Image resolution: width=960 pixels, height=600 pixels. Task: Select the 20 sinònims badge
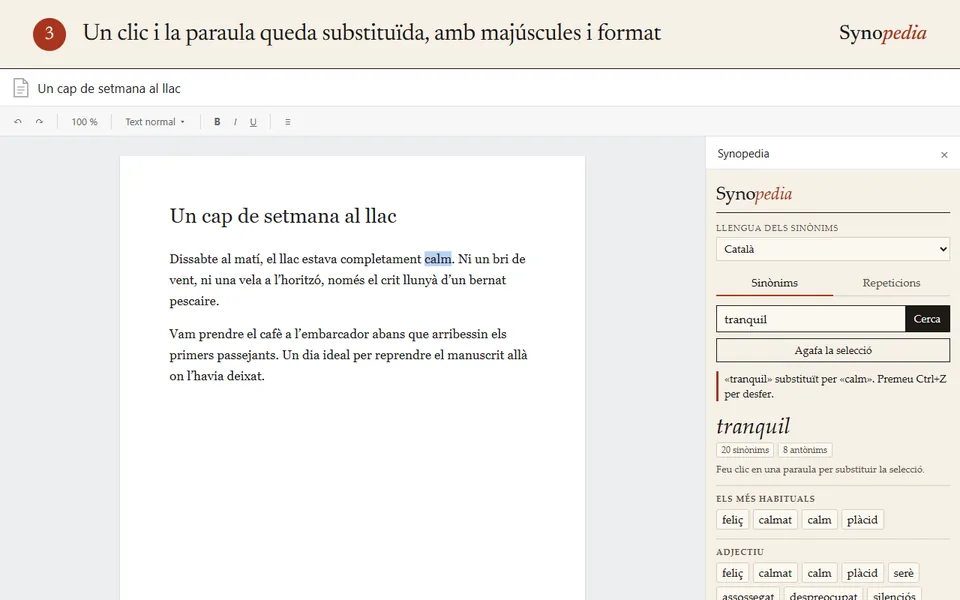pyautogui.click(x=744, y=450)
